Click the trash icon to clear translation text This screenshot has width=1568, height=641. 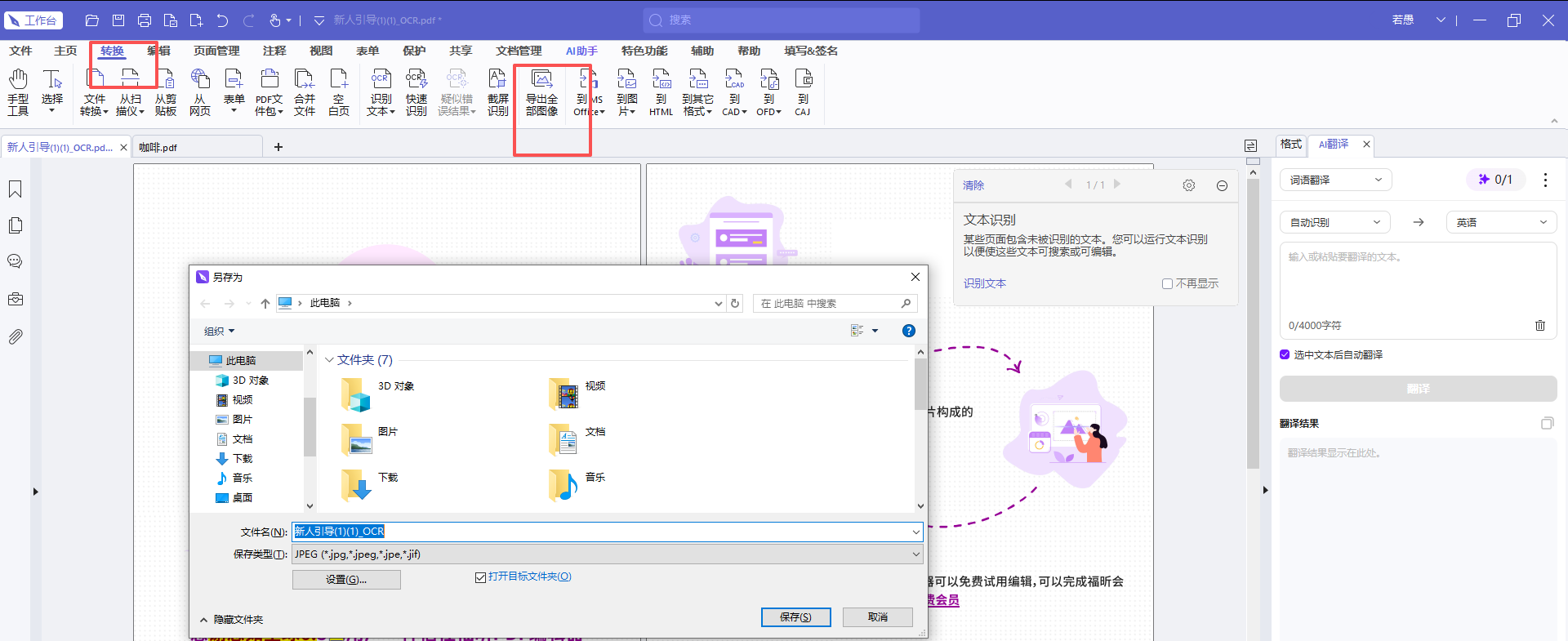[x=1540, y=325]
